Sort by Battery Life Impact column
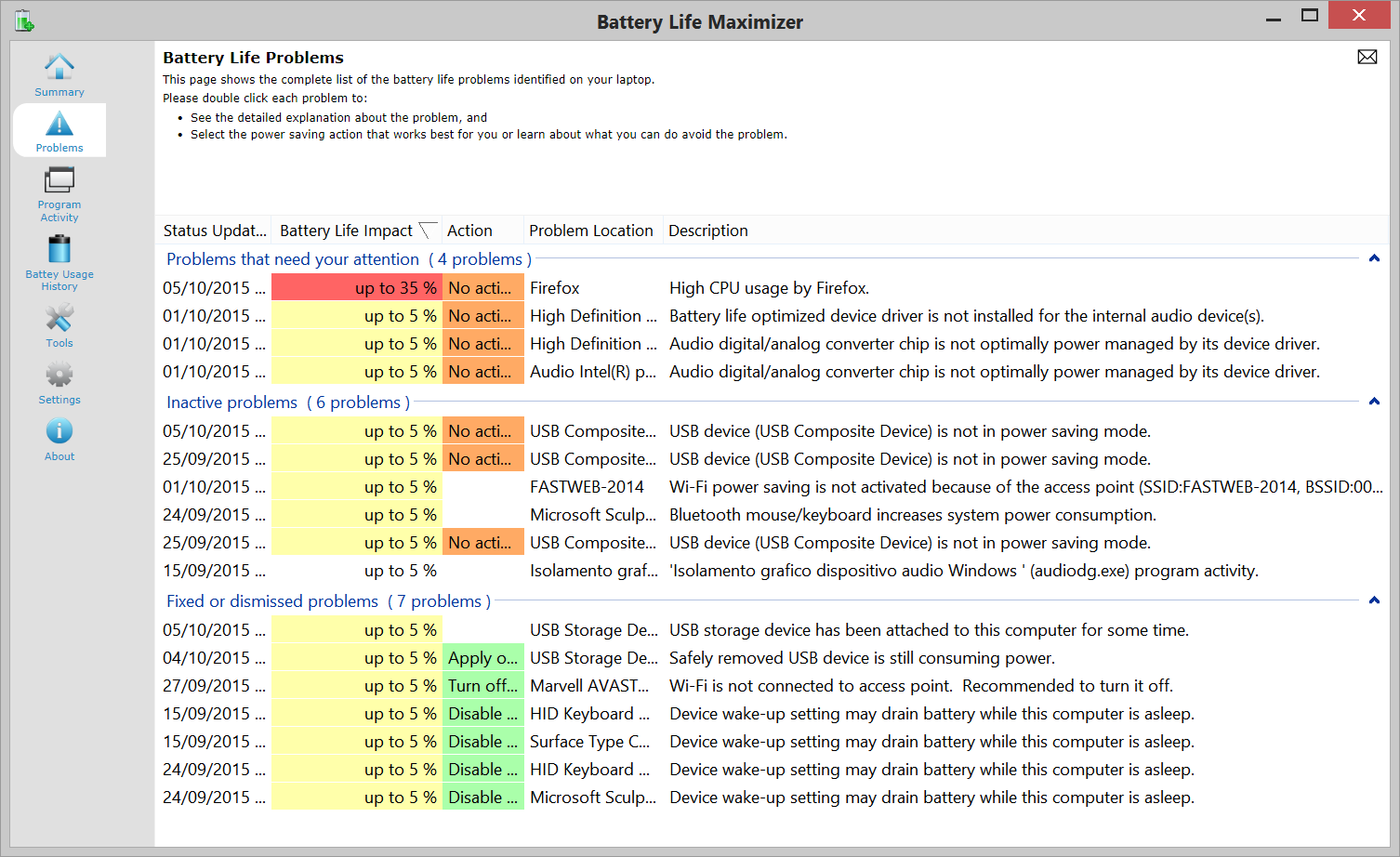 (x=346, y=231)
